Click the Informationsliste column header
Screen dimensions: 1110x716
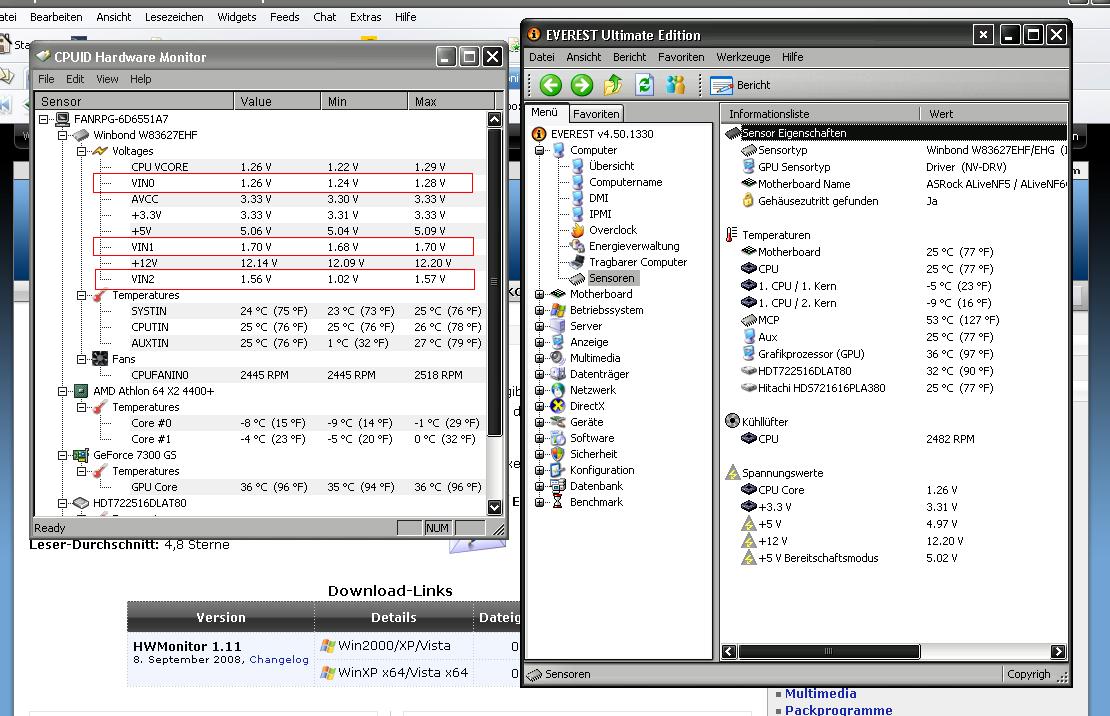[x=820, y=114]
